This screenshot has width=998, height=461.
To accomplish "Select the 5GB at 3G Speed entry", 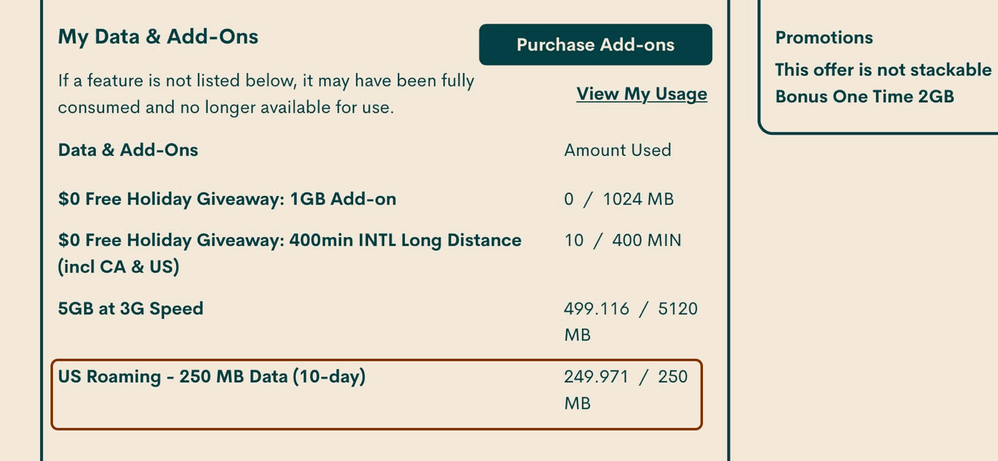I will point(130,309).
